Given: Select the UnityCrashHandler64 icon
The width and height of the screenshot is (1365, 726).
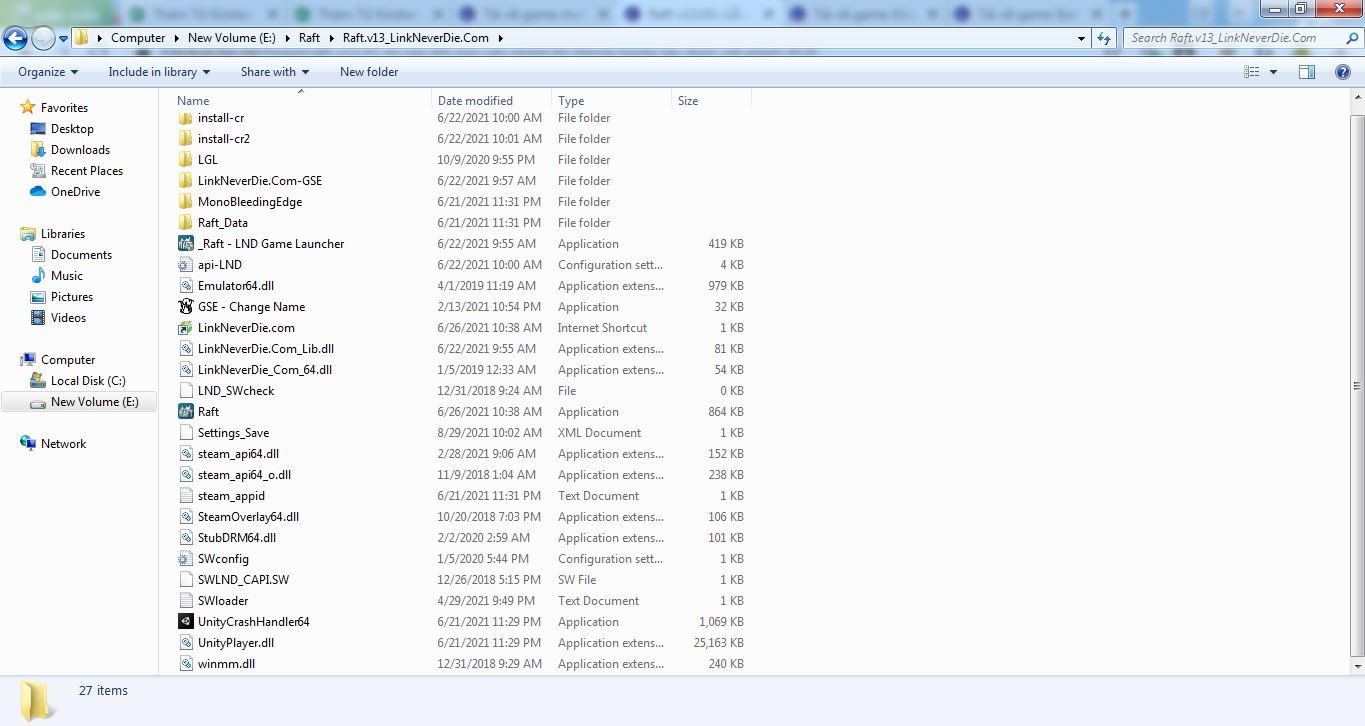Looking at the screenshot, I should (x=185, y=622).
